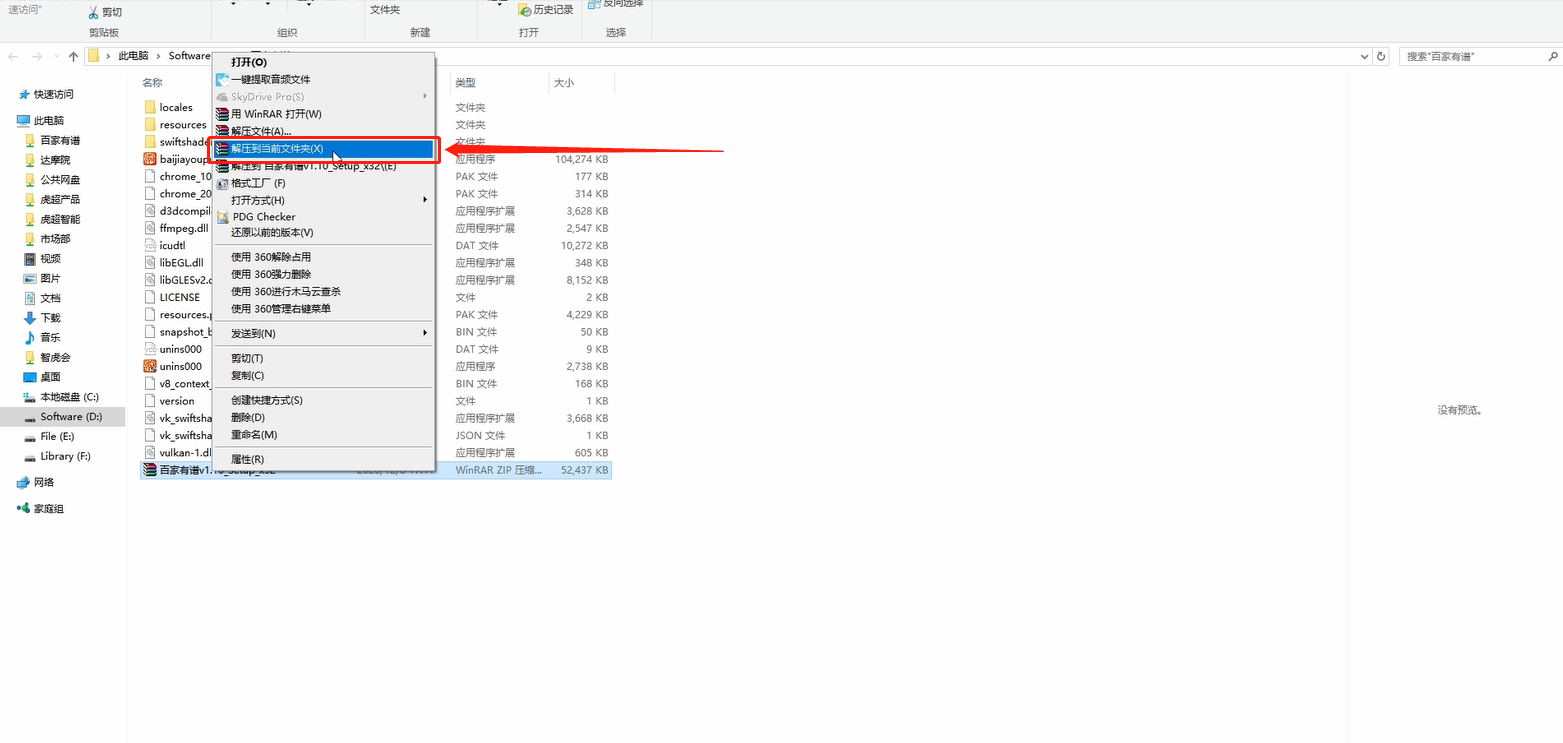Image resolution: width=1563 pixels, height=743 pixels.
Task: Open 快速访问 star icon in sidebar
Action: 24,94
